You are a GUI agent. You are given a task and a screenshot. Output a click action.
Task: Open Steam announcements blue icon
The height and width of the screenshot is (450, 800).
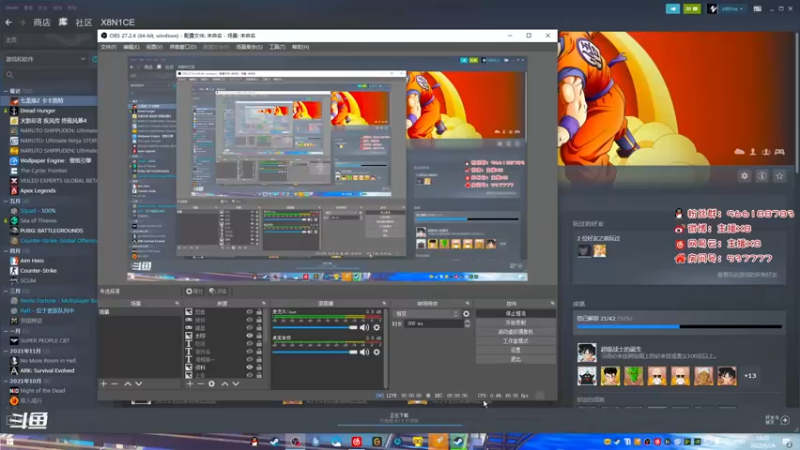(x=673, y=9)
